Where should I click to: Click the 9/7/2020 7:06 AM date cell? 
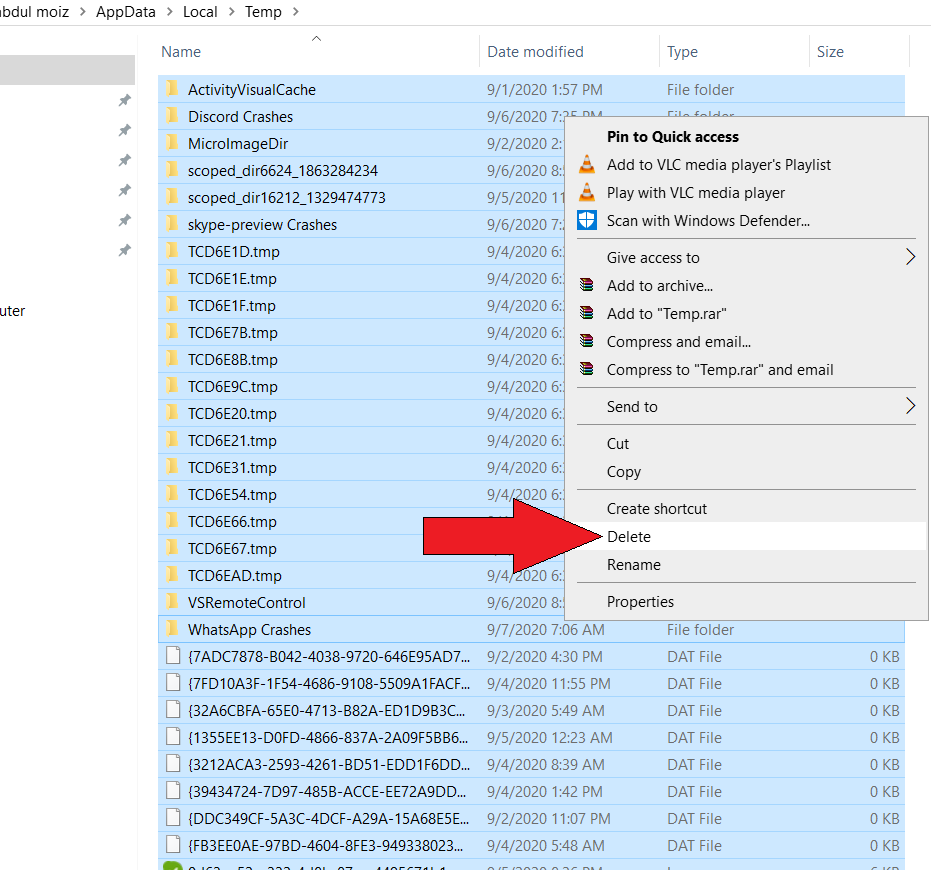point(546,629)
